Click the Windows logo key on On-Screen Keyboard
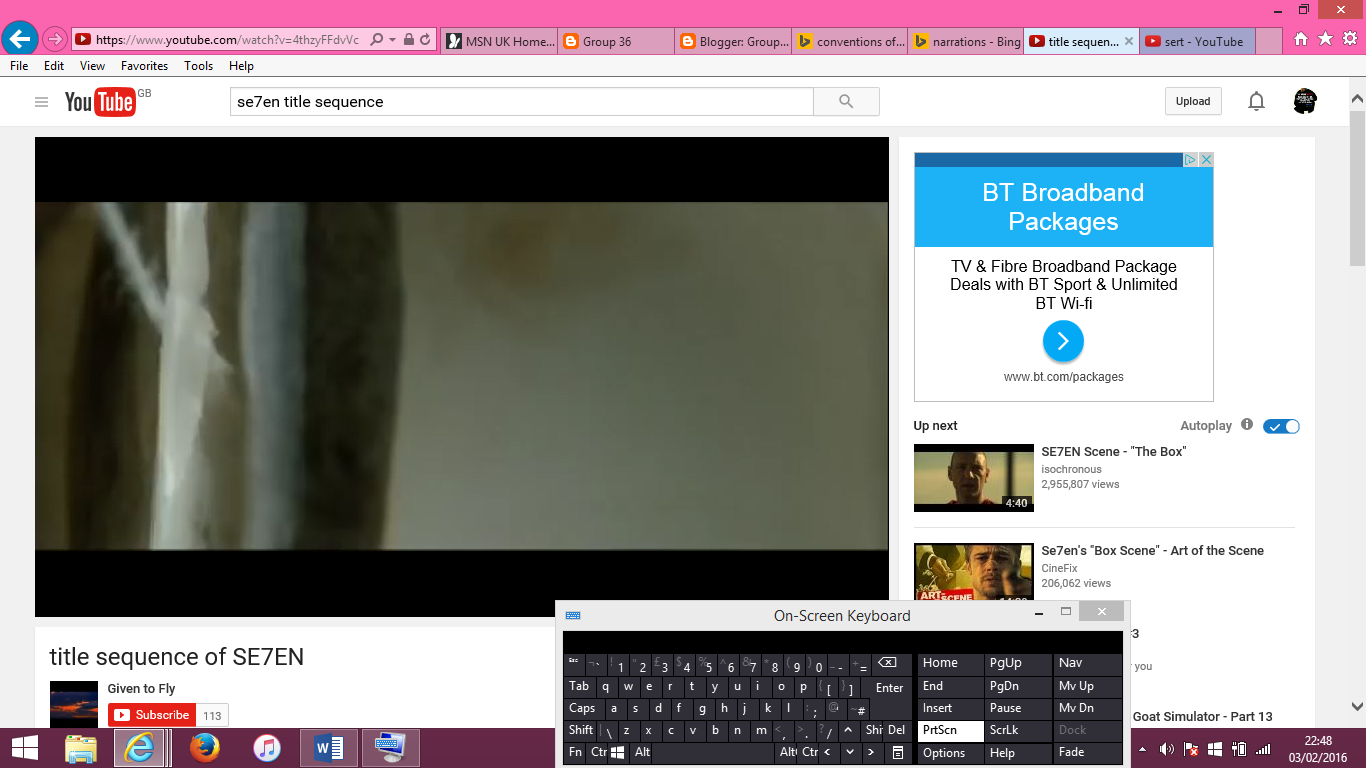Screen dimensions: 1366x768 pyautogui.click(x=618, y=752)
